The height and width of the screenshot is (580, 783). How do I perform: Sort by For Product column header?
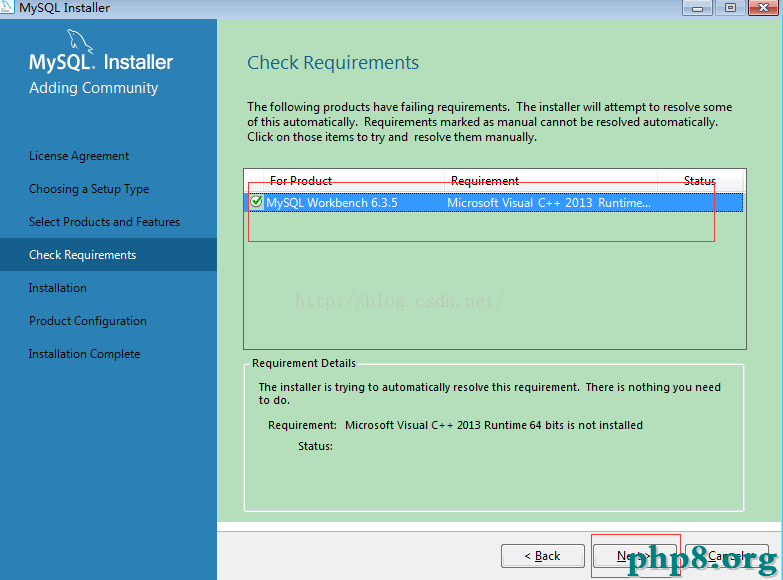(x=354, y=180)
